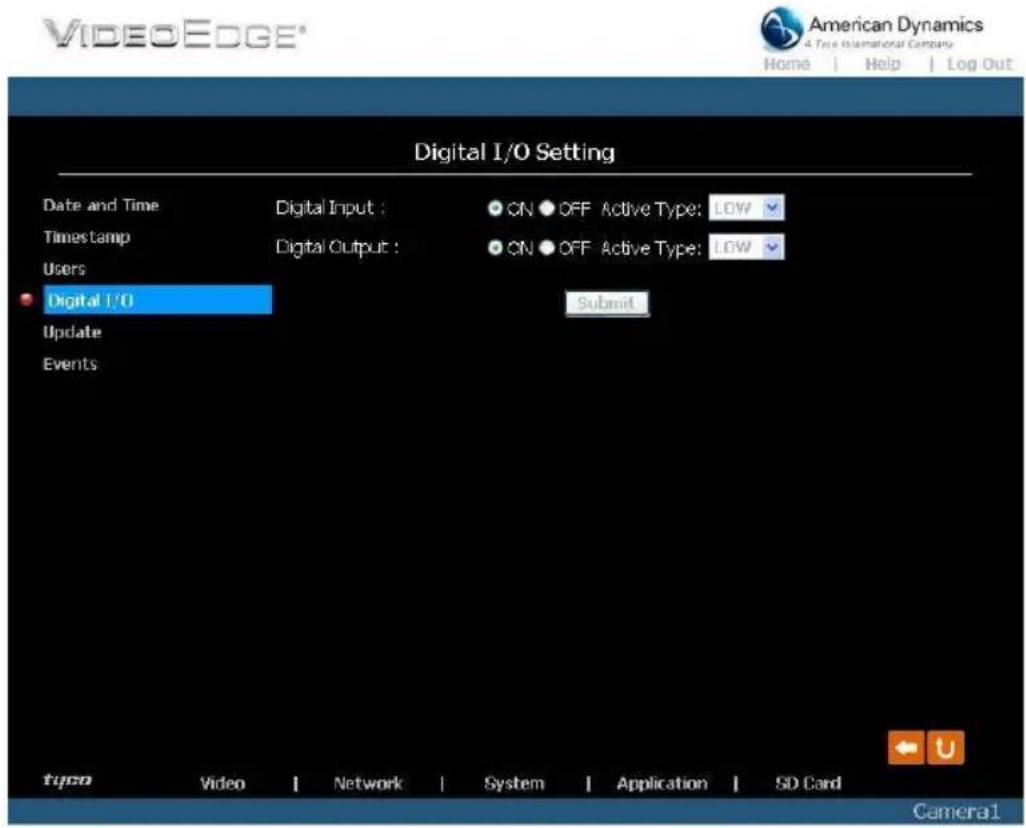Viewport: 1026px width, 828px height.
Task: Click the Digital Output label
Action: point(336,247)
